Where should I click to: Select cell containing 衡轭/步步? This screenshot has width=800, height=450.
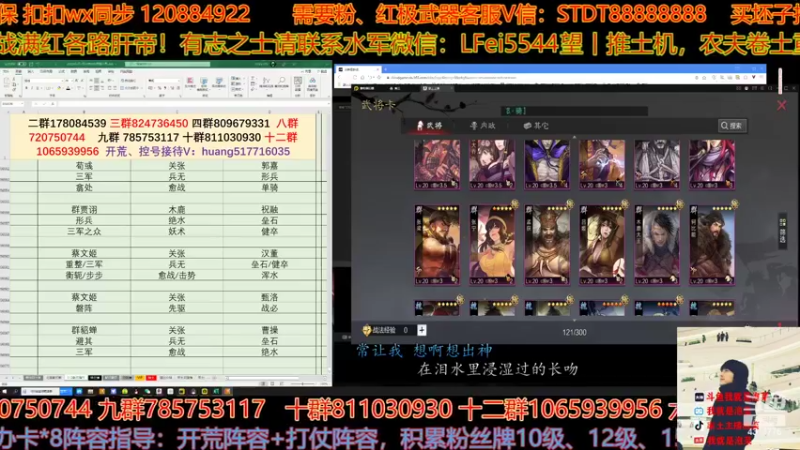pos(84,276)
